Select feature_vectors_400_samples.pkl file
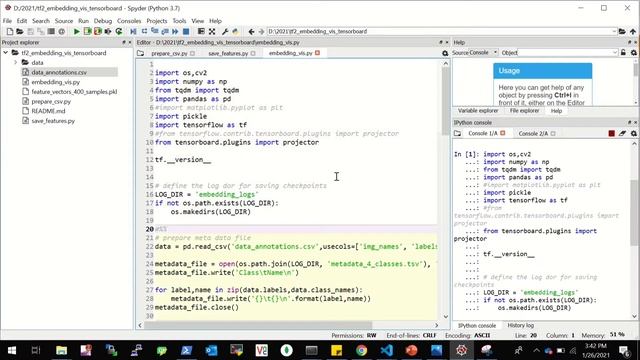 pos(74,92)
